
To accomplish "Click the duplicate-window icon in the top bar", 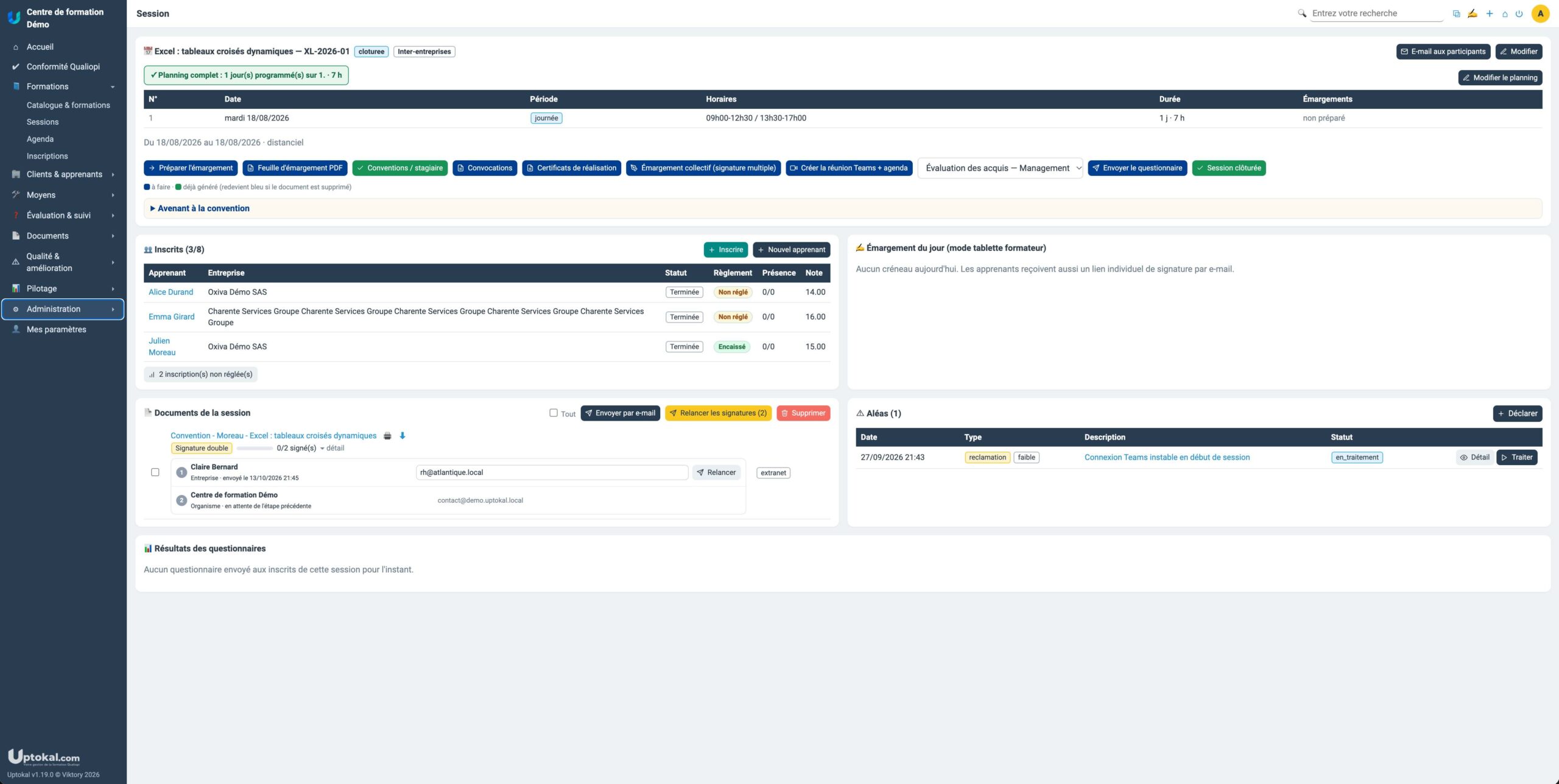I will pos(1456,13).
